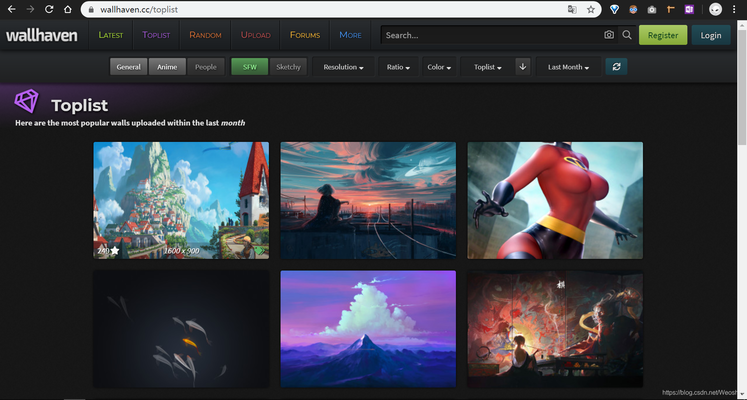Bookmark this page with star icon
The image size is (747, 400).
[591, 9]
